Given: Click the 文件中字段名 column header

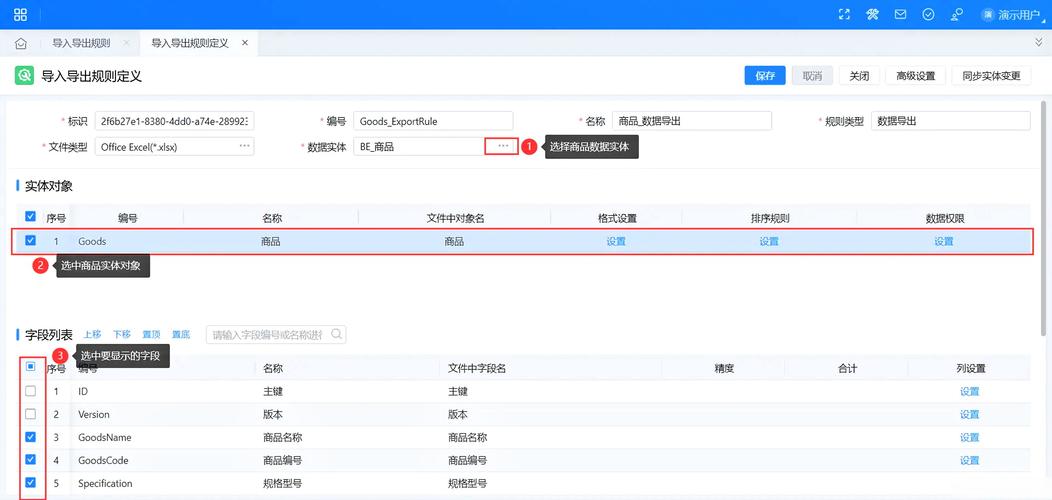Looking at the screenshot, I should coord(476,368).
